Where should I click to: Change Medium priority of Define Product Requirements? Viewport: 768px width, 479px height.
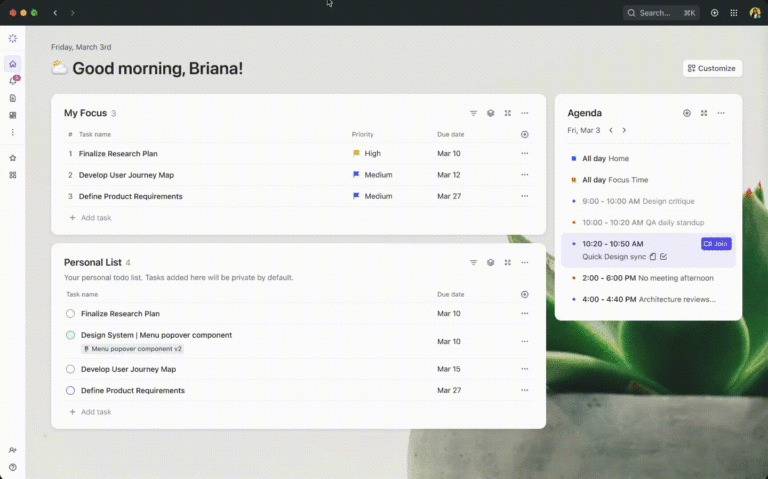point(373,196)
